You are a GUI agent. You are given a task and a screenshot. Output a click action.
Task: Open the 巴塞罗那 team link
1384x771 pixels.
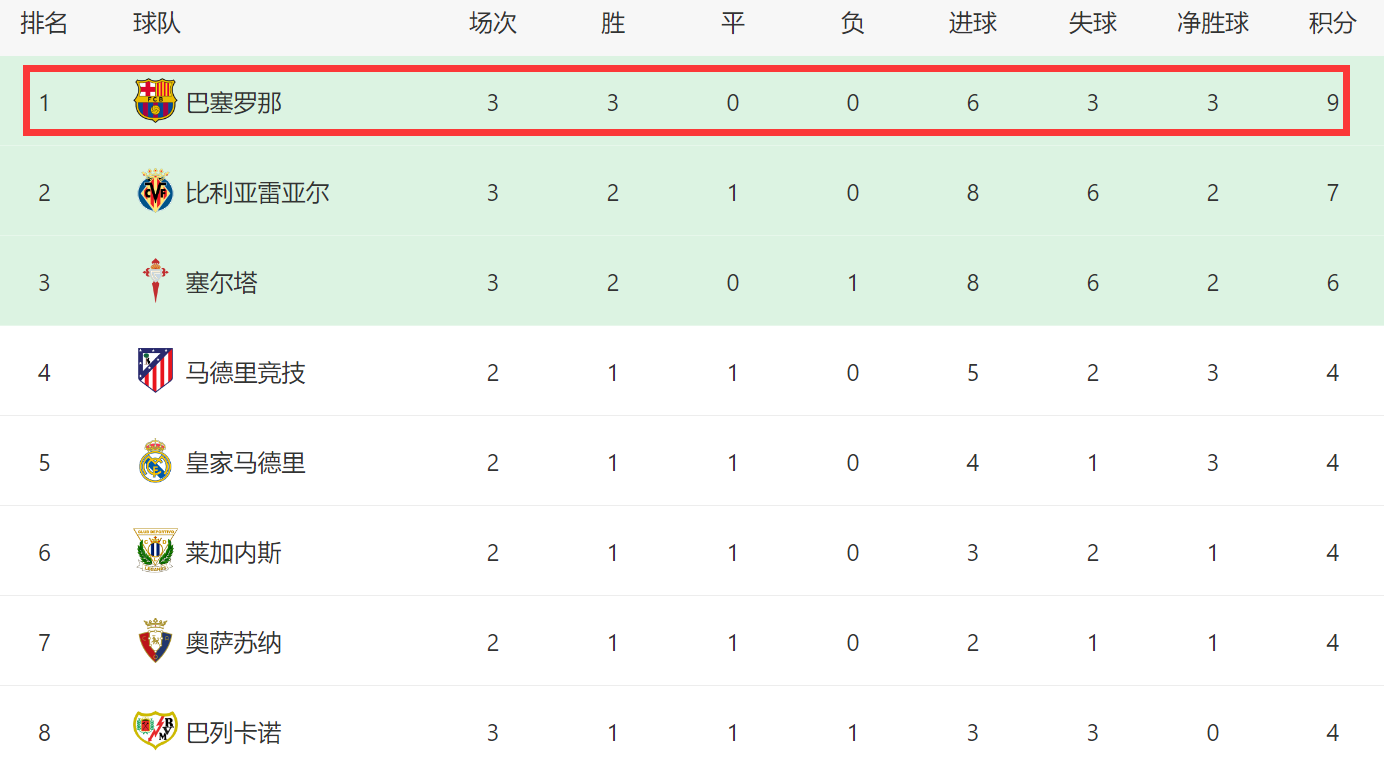(x=234, y=103)
